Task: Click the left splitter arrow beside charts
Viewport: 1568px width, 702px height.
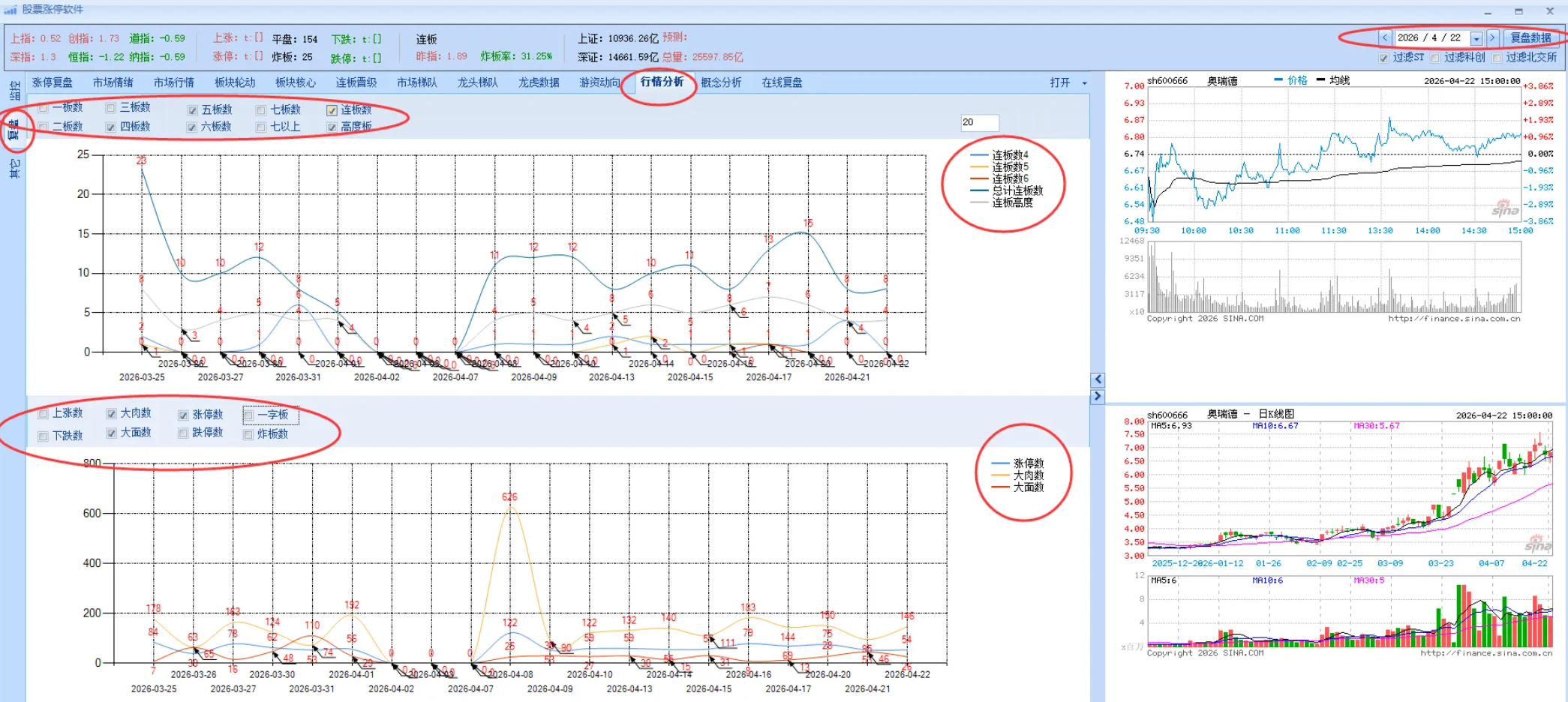Action: pos(1098,379)
